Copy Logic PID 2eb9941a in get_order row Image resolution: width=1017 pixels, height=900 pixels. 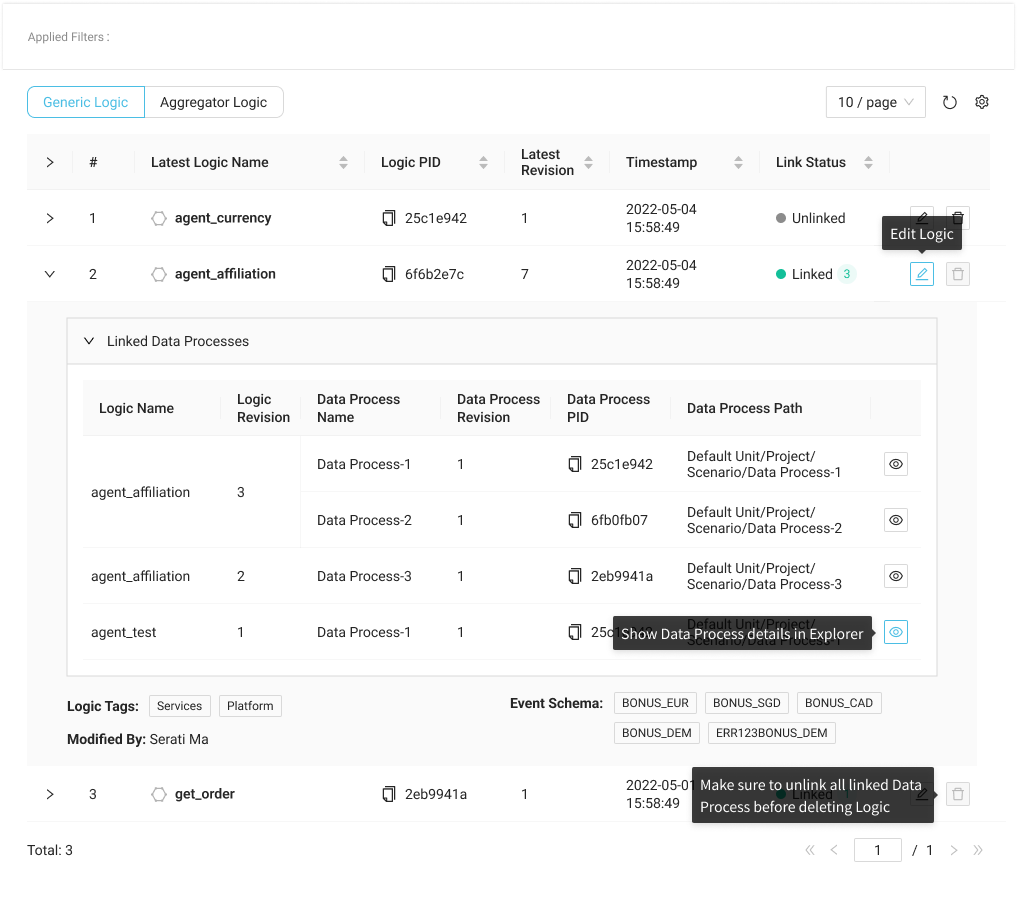[x=389, y=794]
